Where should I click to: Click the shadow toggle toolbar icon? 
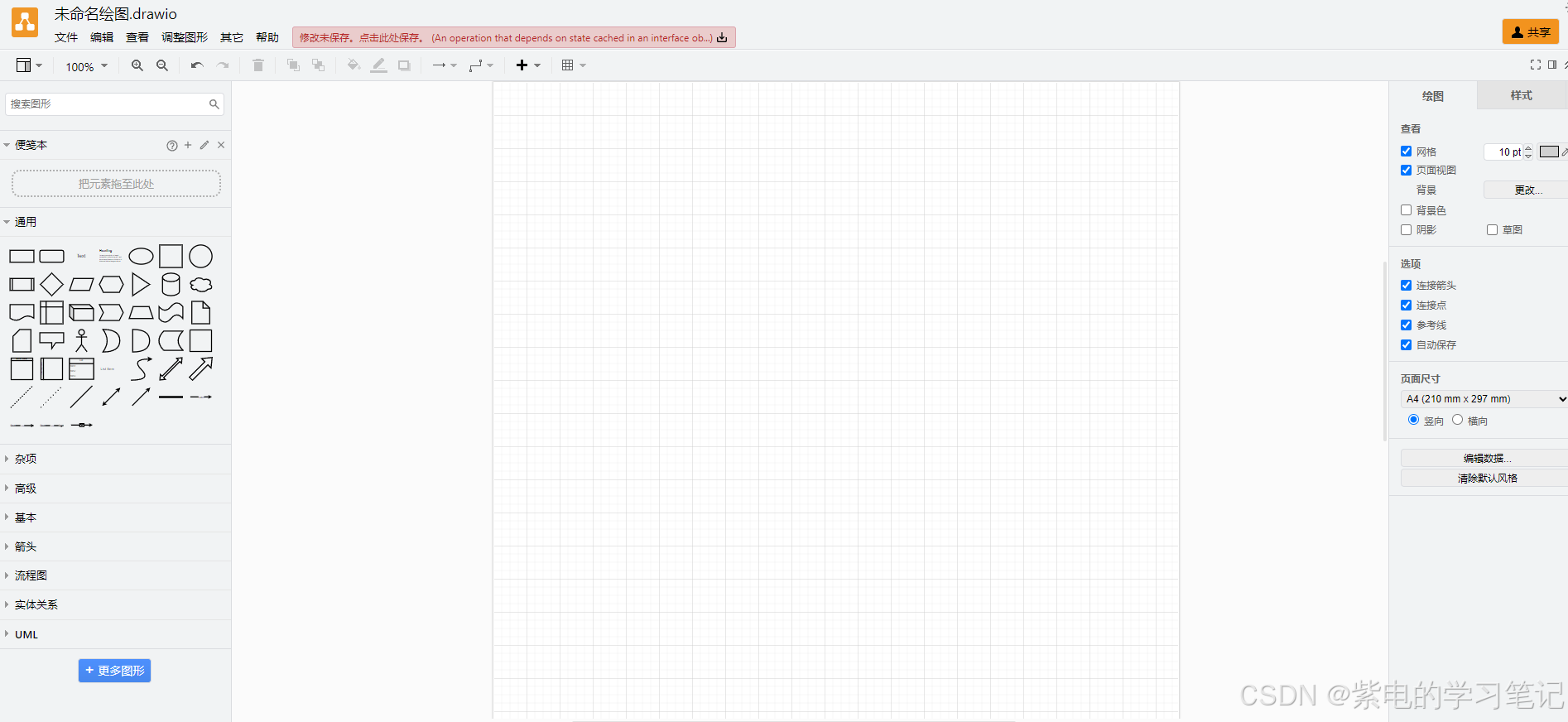pyautogui.click(x=404, y=65)
